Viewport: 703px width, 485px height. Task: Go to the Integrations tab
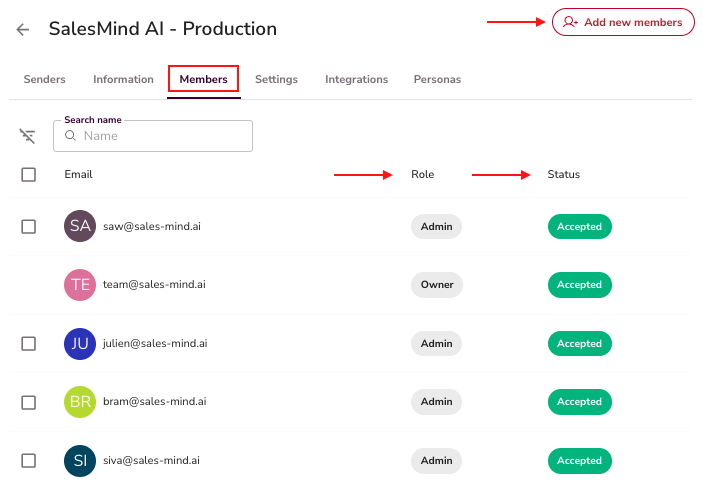[x=356, y=79]
